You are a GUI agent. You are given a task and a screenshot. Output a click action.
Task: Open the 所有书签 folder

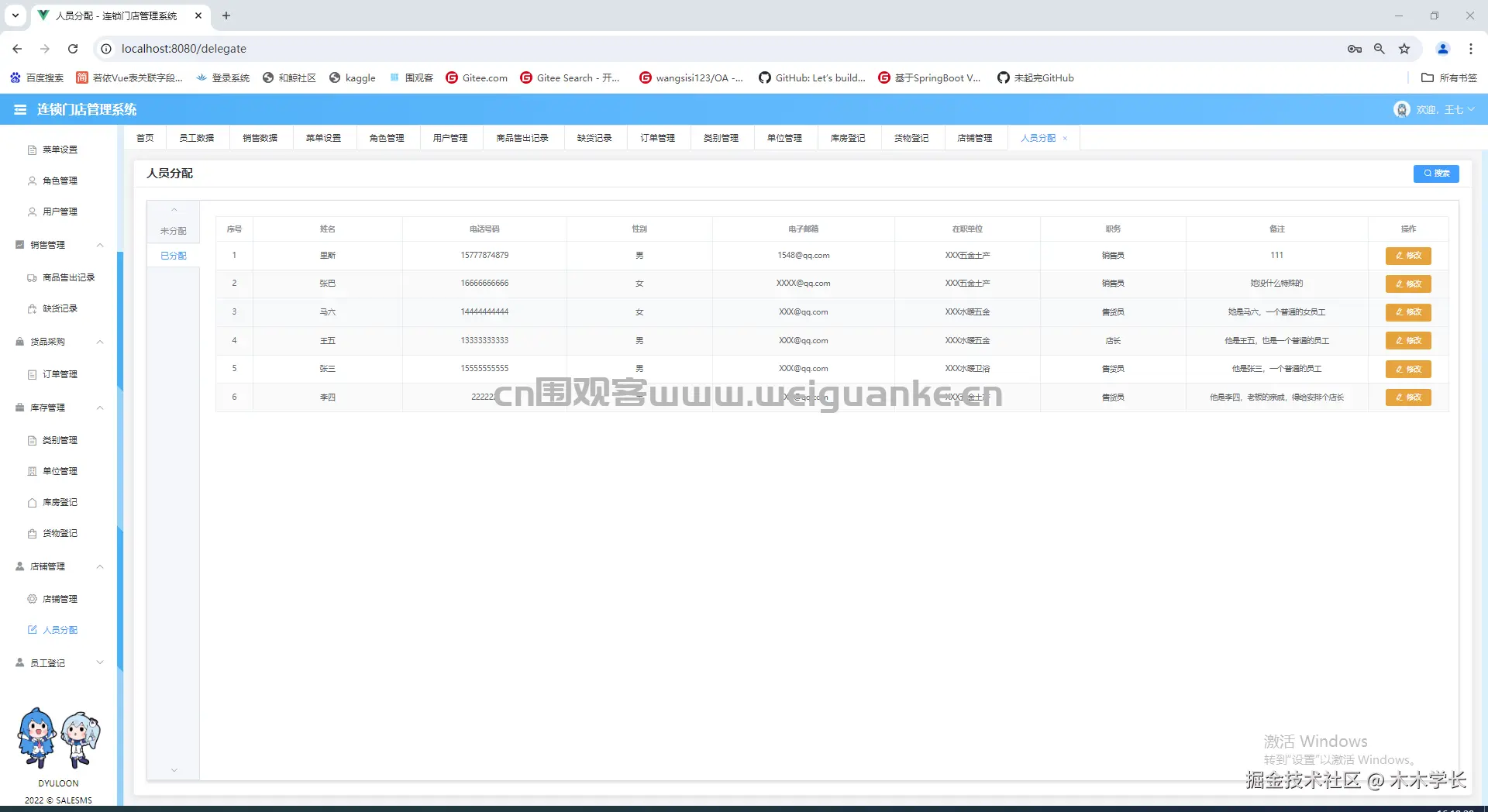click(1449, 77)
